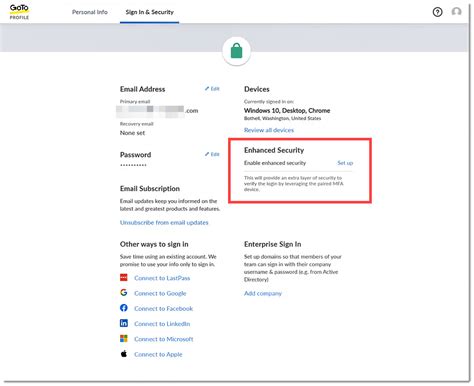Viewport: 474px width, 386px height.
Task: Click the Google logo icon
Action: [x=124, y=293]
